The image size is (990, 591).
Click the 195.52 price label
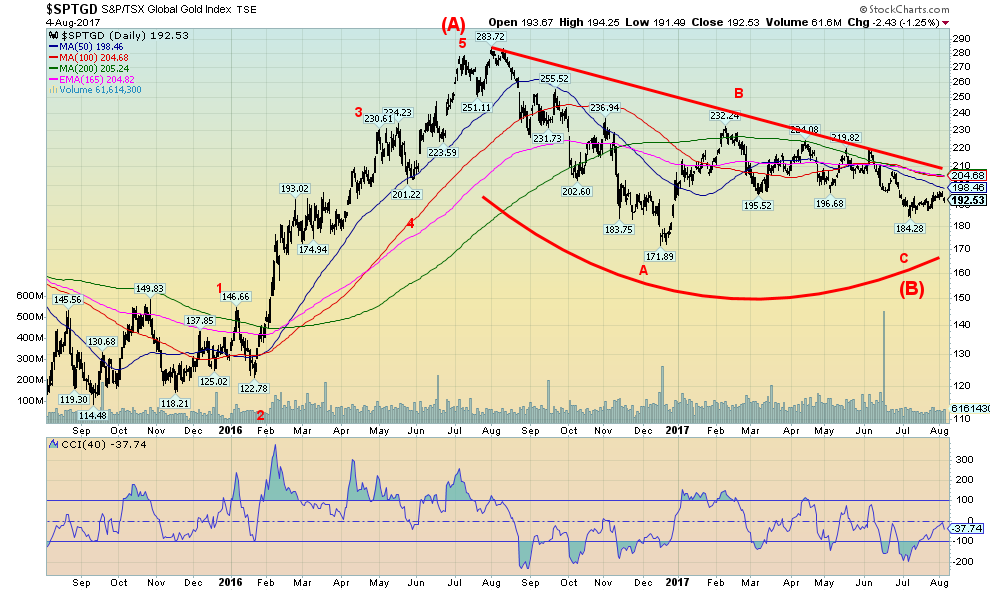758,205
